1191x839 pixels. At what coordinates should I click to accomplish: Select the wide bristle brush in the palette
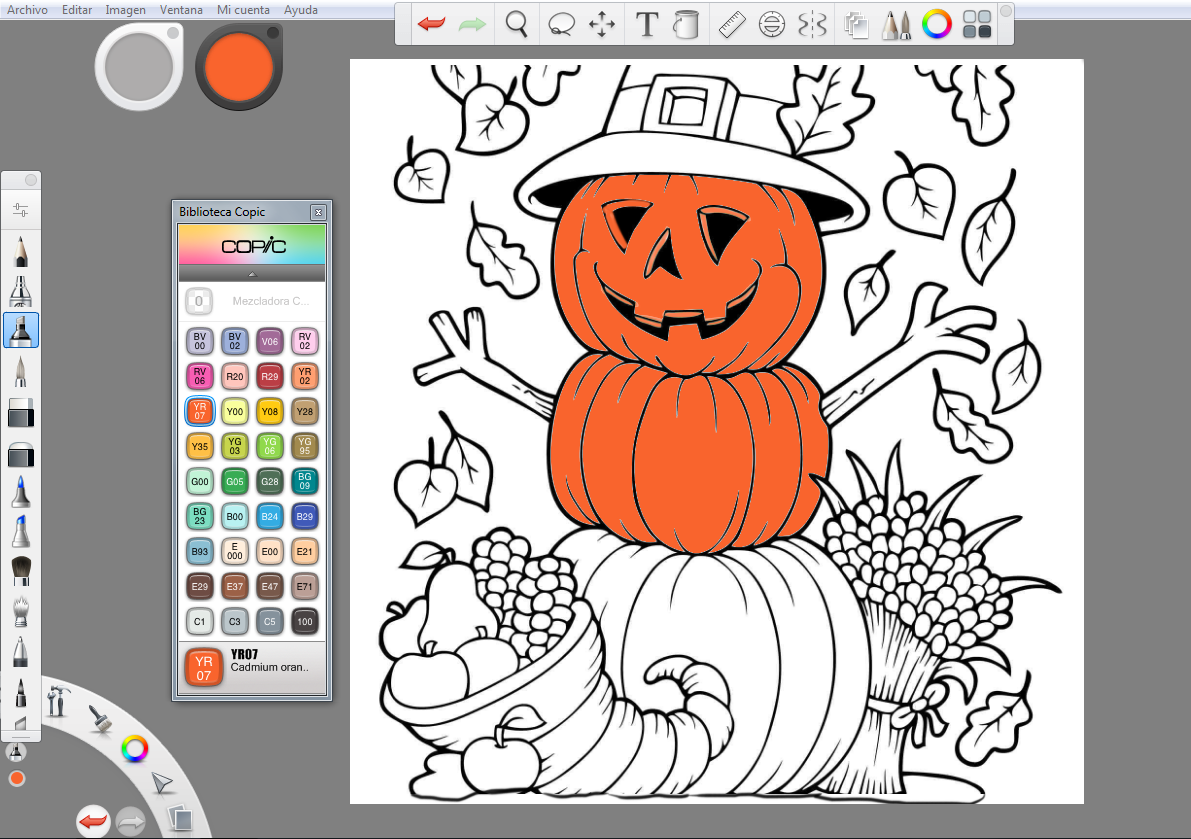click(21, 571)
